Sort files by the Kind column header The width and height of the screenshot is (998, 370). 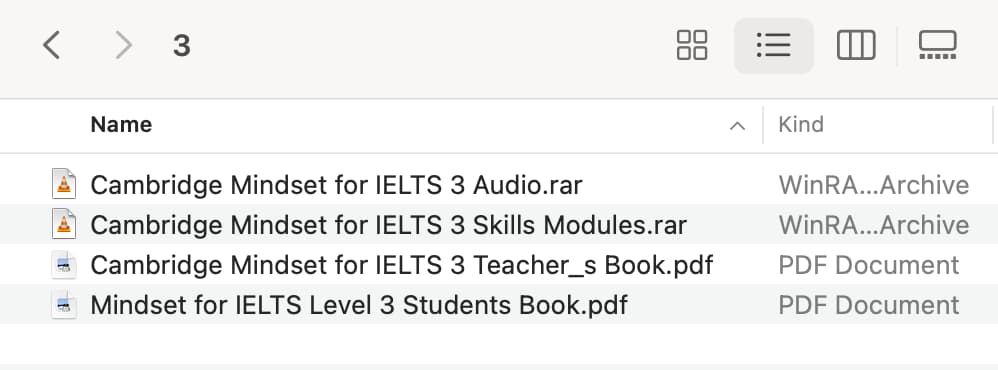coord(801,124)
